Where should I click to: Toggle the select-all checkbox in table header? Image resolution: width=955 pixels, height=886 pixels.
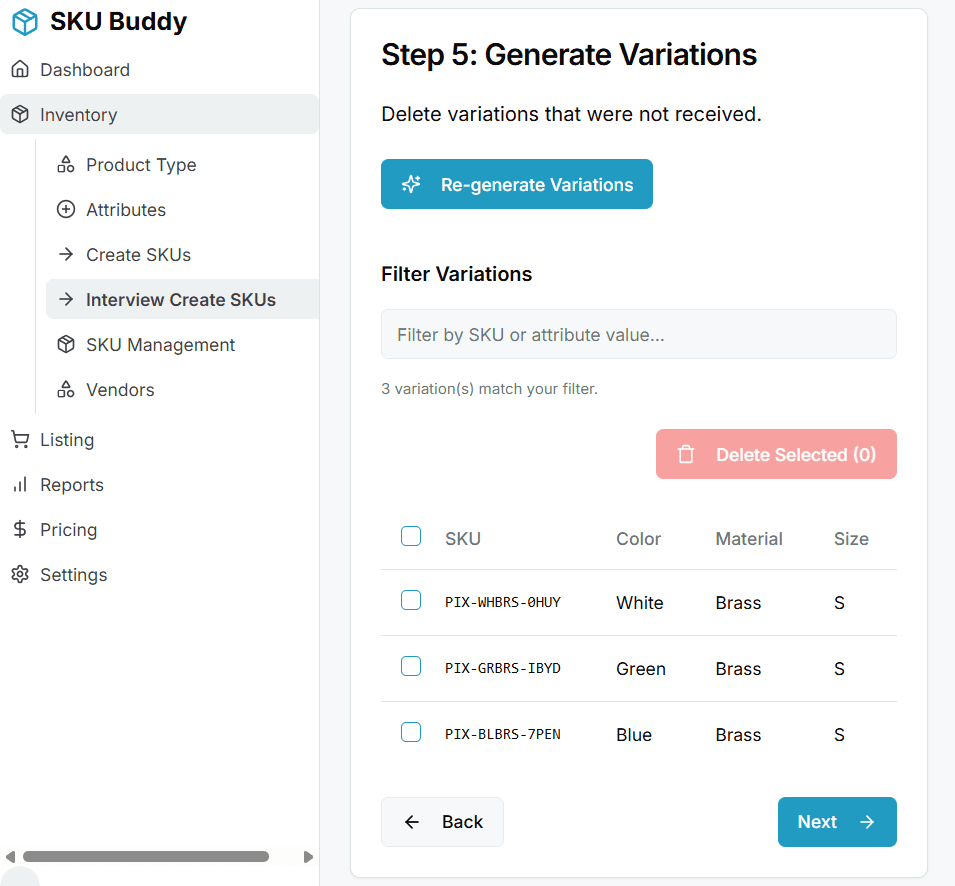411,536
